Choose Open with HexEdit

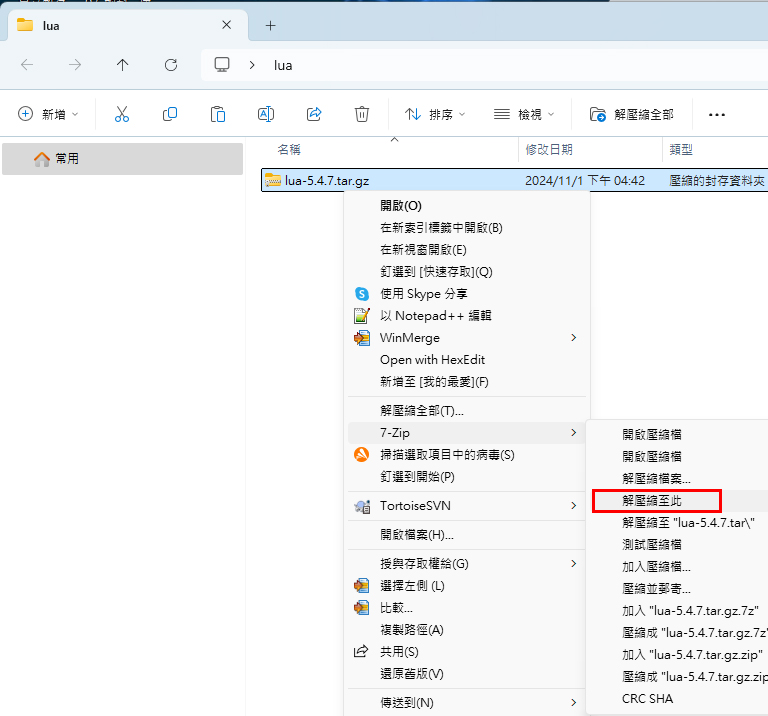tap(467, 359)
